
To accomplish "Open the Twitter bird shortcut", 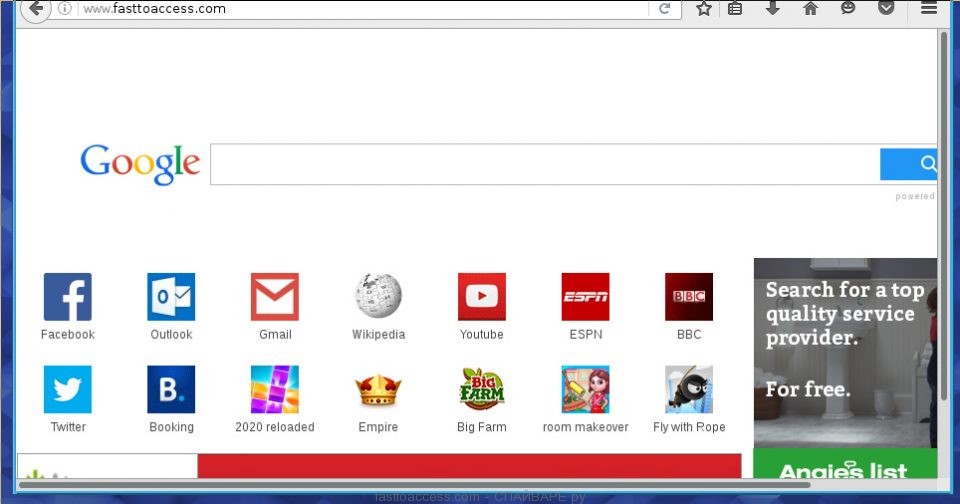I will click(x=67, y=390).
